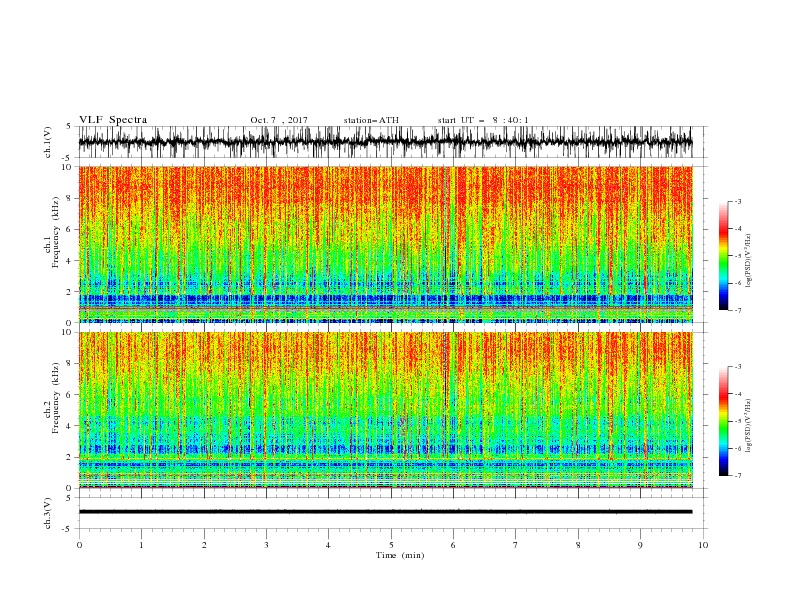Click the "7" tick on the time axis

click(516, 545)
